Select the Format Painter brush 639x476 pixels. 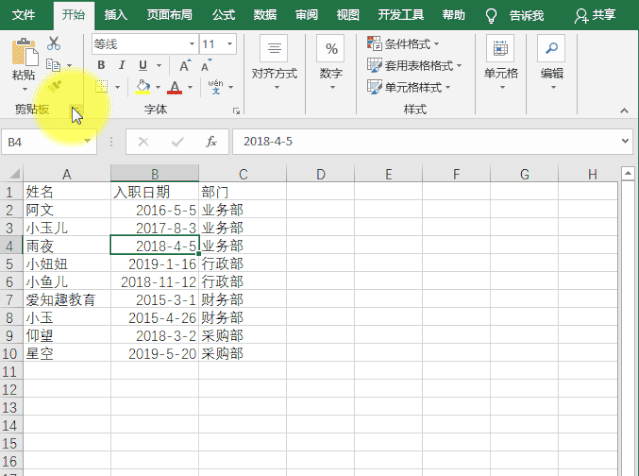coord(55,86)
